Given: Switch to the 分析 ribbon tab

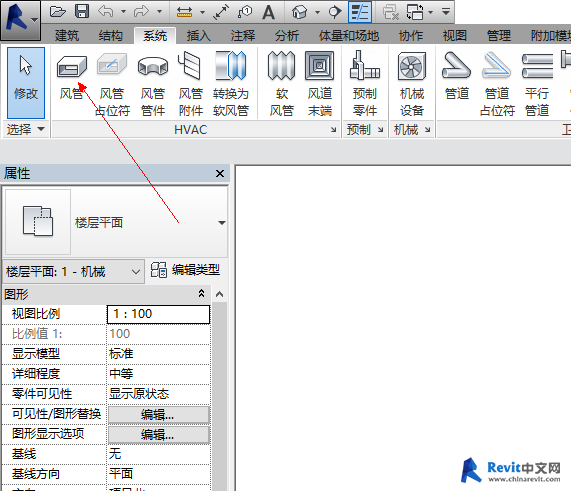Looking at the screenshot, I should (287, 36).
